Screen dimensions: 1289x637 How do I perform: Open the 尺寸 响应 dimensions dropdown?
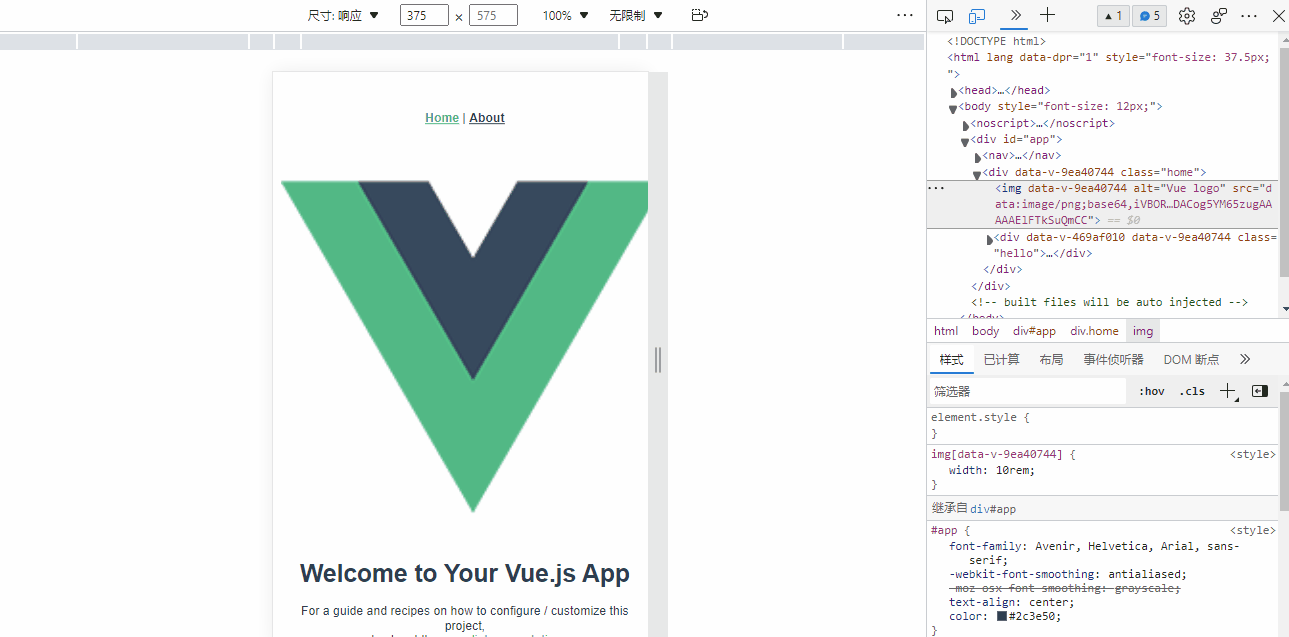pyautogui.click(x=343, y=16)
